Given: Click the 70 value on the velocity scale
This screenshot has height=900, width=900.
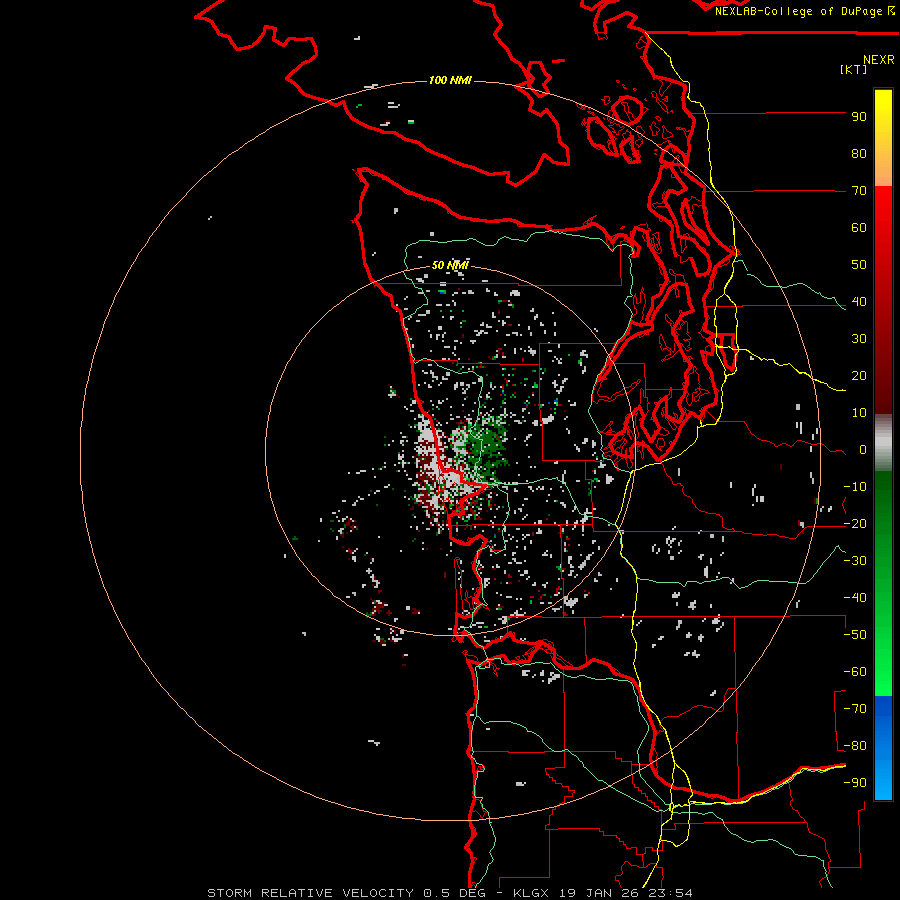Looking at the screenshot, I should (x=859, y=191).
